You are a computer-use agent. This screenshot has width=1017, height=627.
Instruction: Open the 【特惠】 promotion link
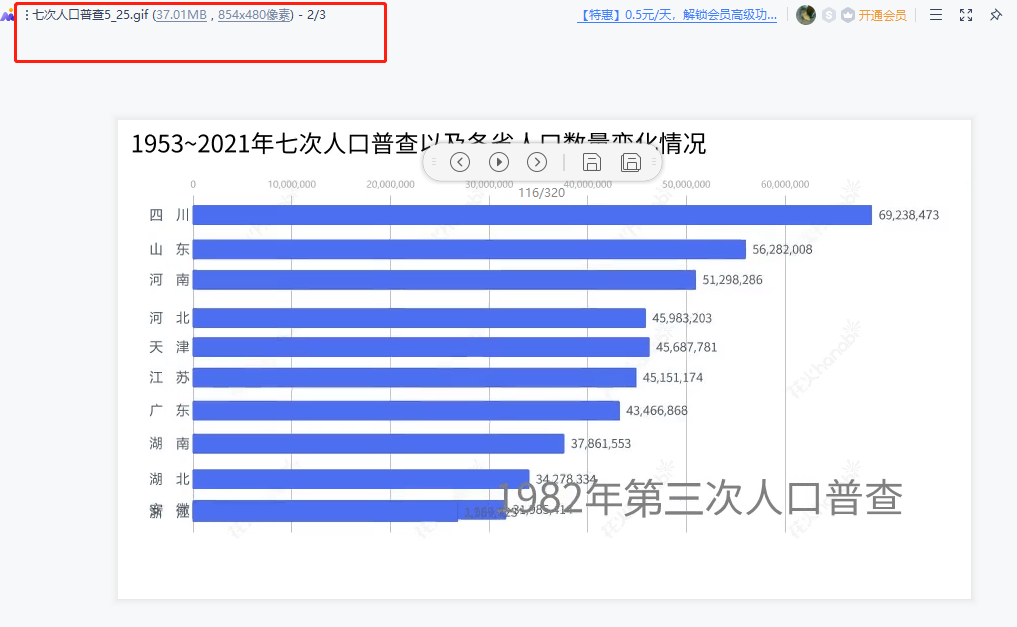[x=677, y=15]
